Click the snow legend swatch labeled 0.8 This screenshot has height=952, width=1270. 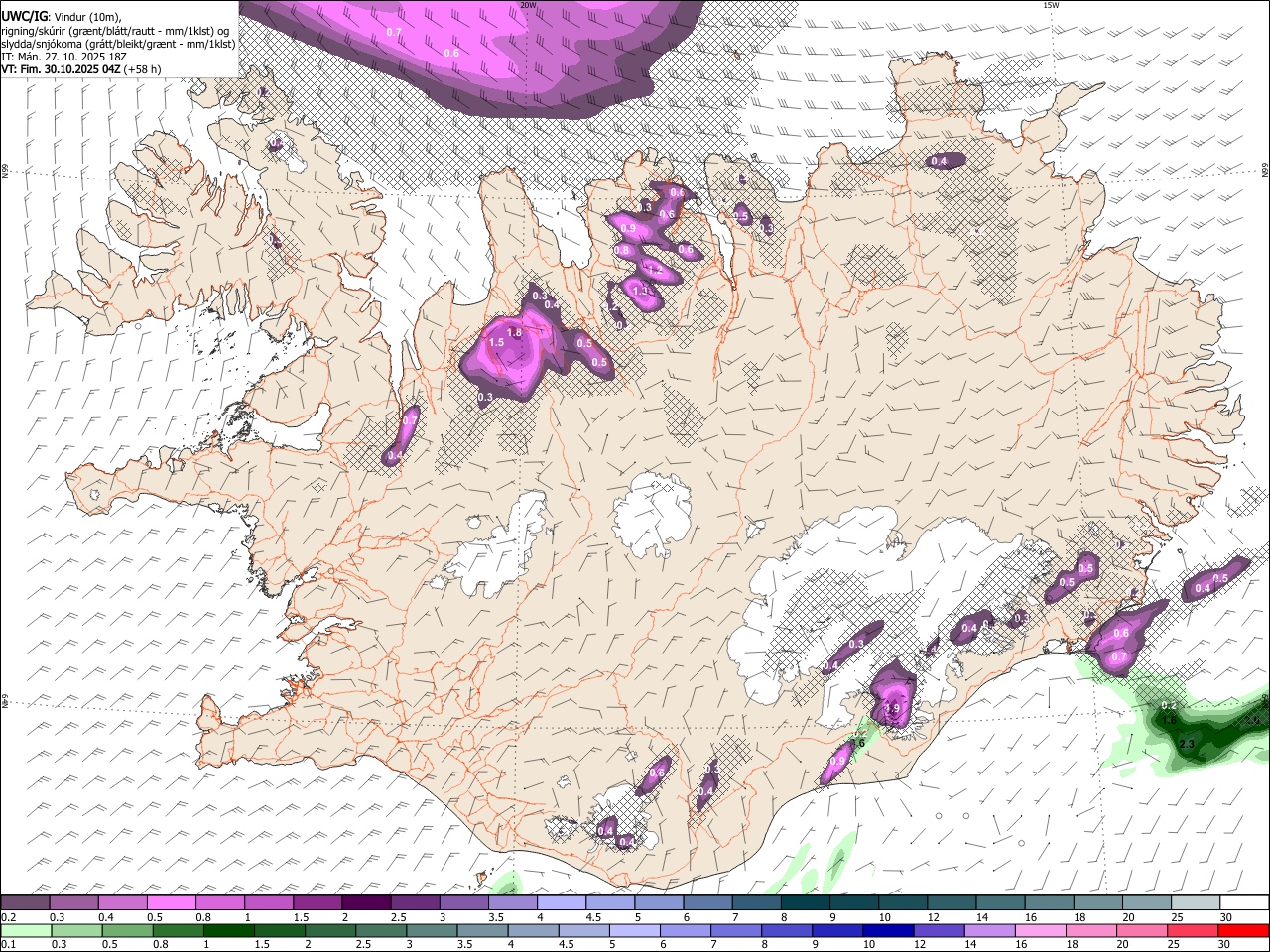(x=220, y=903)
